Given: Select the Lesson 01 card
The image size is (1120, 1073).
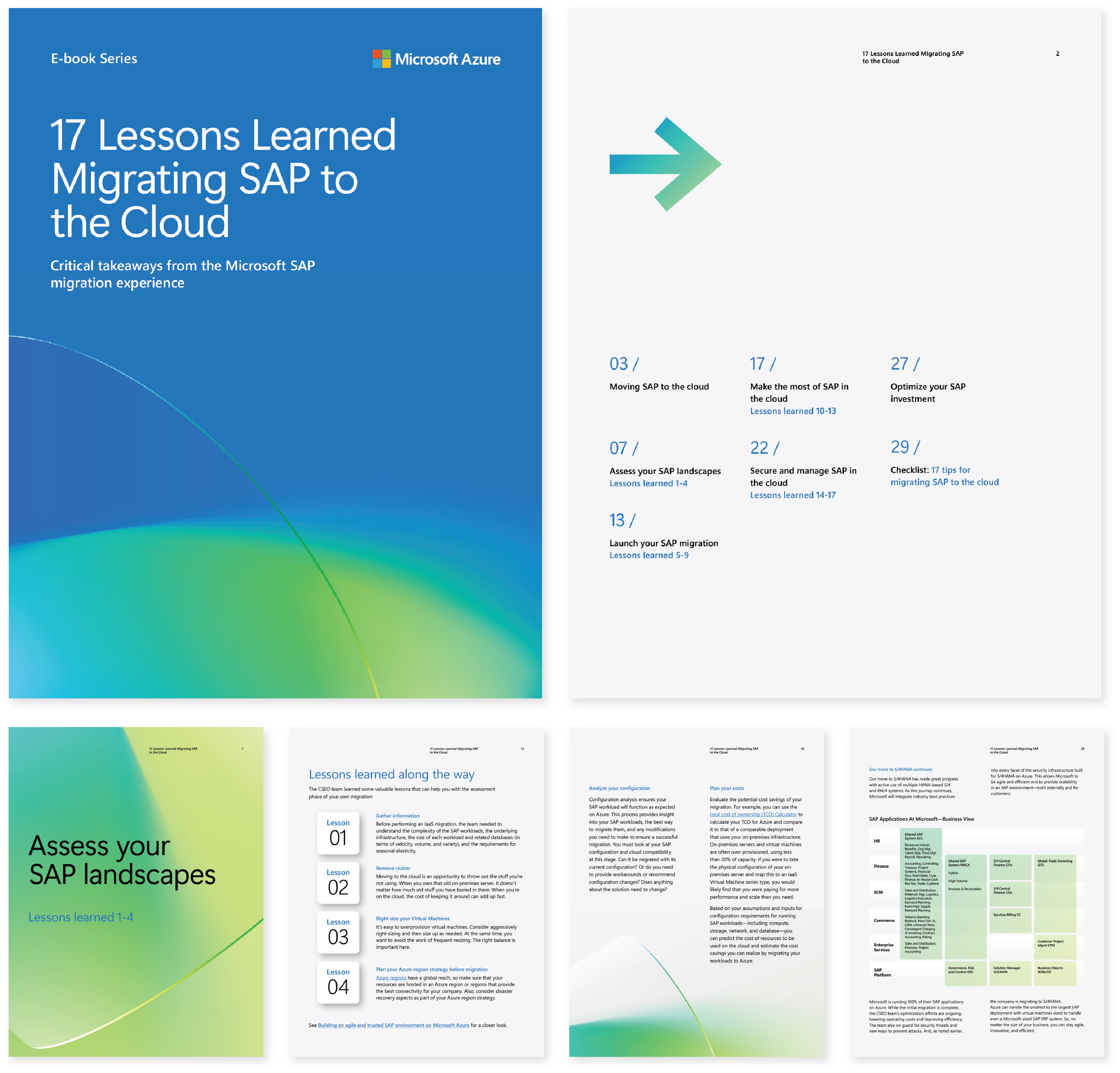Looking at the screenshot, I should pyautogui.click(x=338, y=833).
